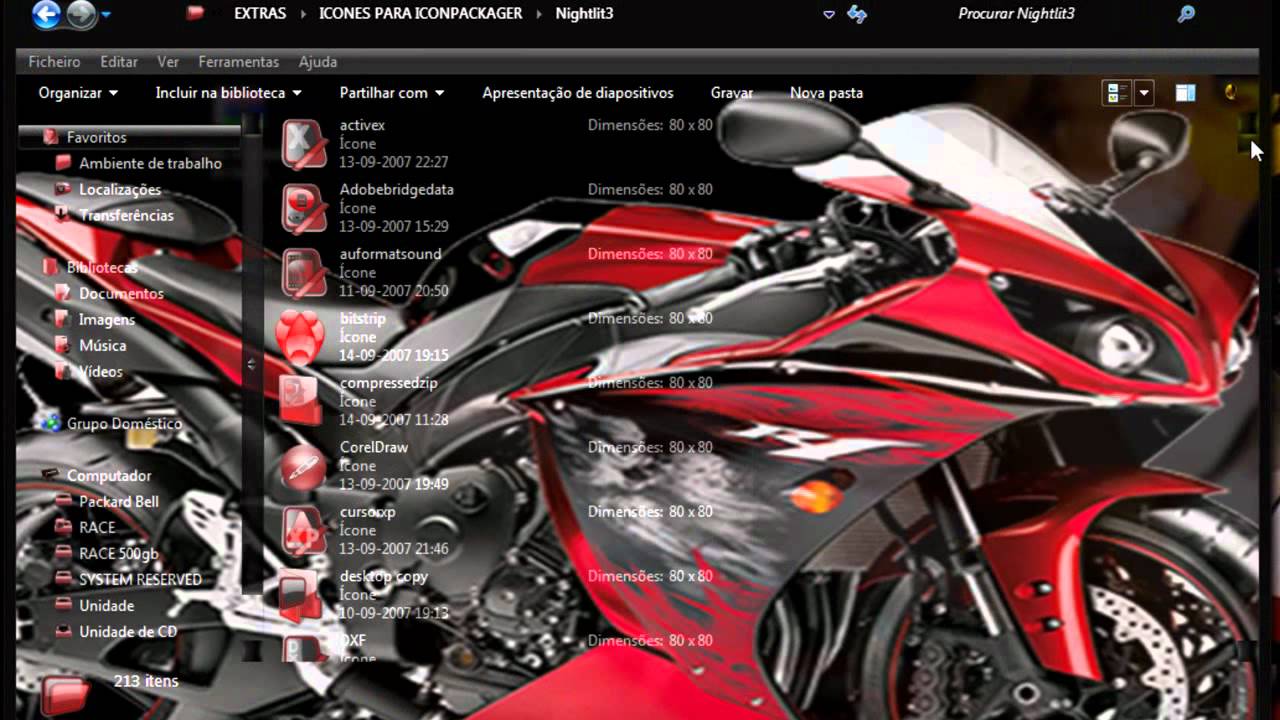Click the refresh icon beside the address bar

pos(857,14)
